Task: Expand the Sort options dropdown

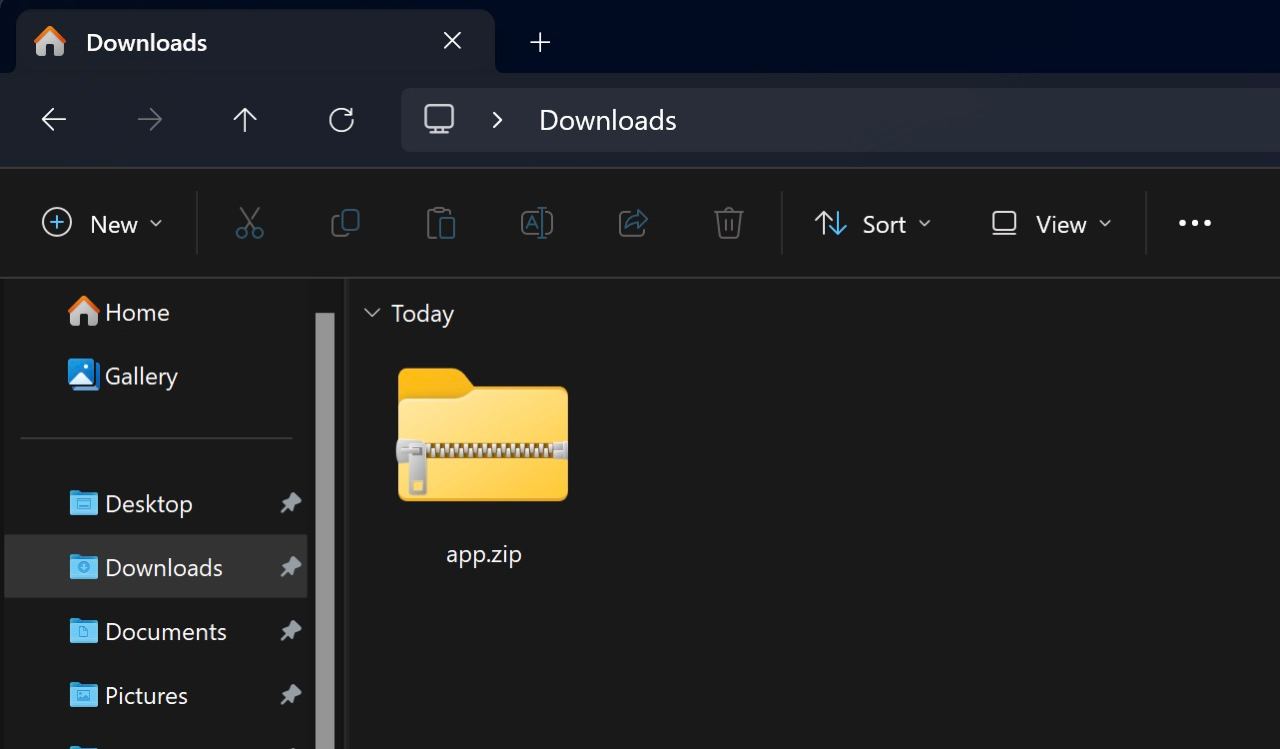Action: tap(872, 223)
